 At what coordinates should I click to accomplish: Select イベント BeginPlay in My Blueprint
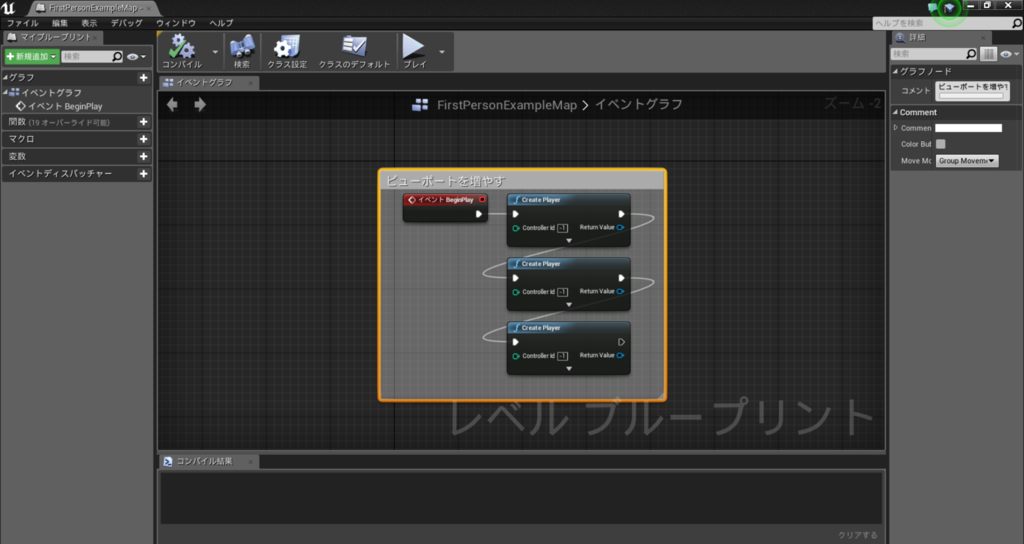tap(59, 106)
